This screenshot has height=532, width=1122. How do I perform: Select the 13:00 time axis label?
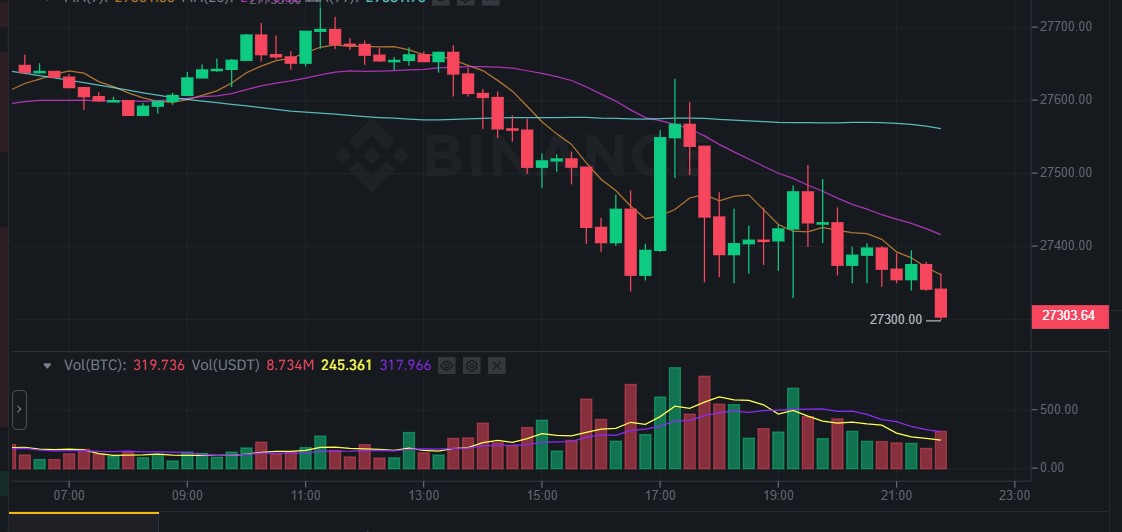click(x=424, y=494)
